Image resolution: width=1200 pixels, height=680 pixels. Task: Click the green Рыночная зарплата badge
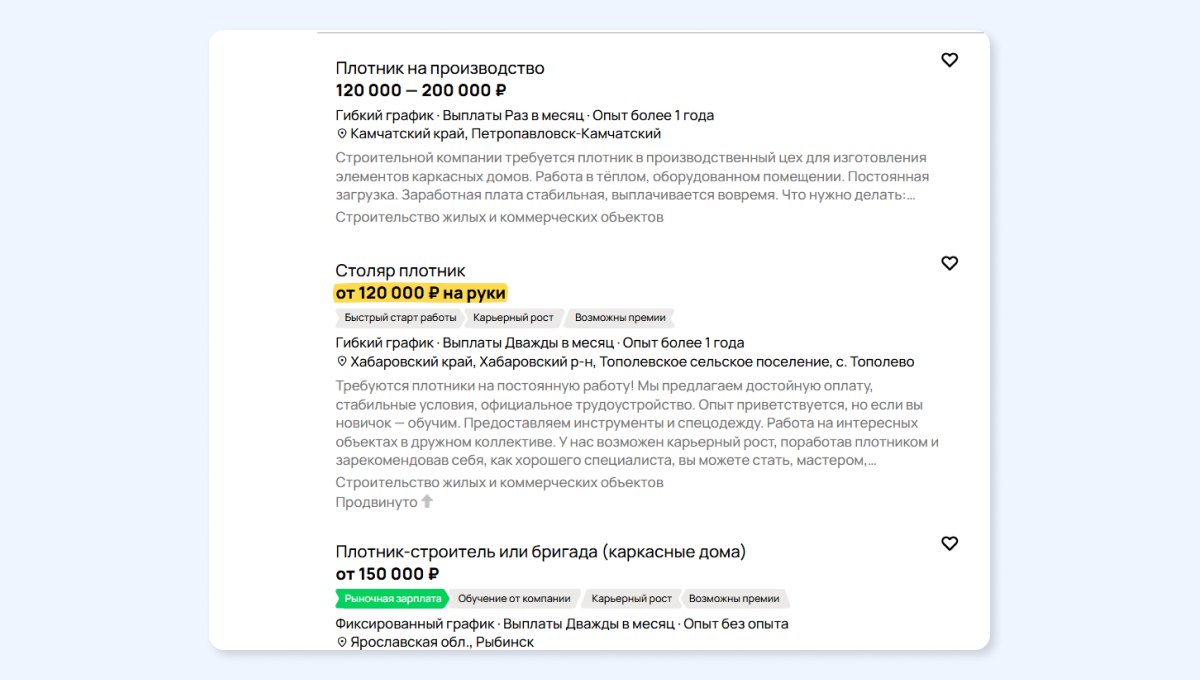pos(392,599)
